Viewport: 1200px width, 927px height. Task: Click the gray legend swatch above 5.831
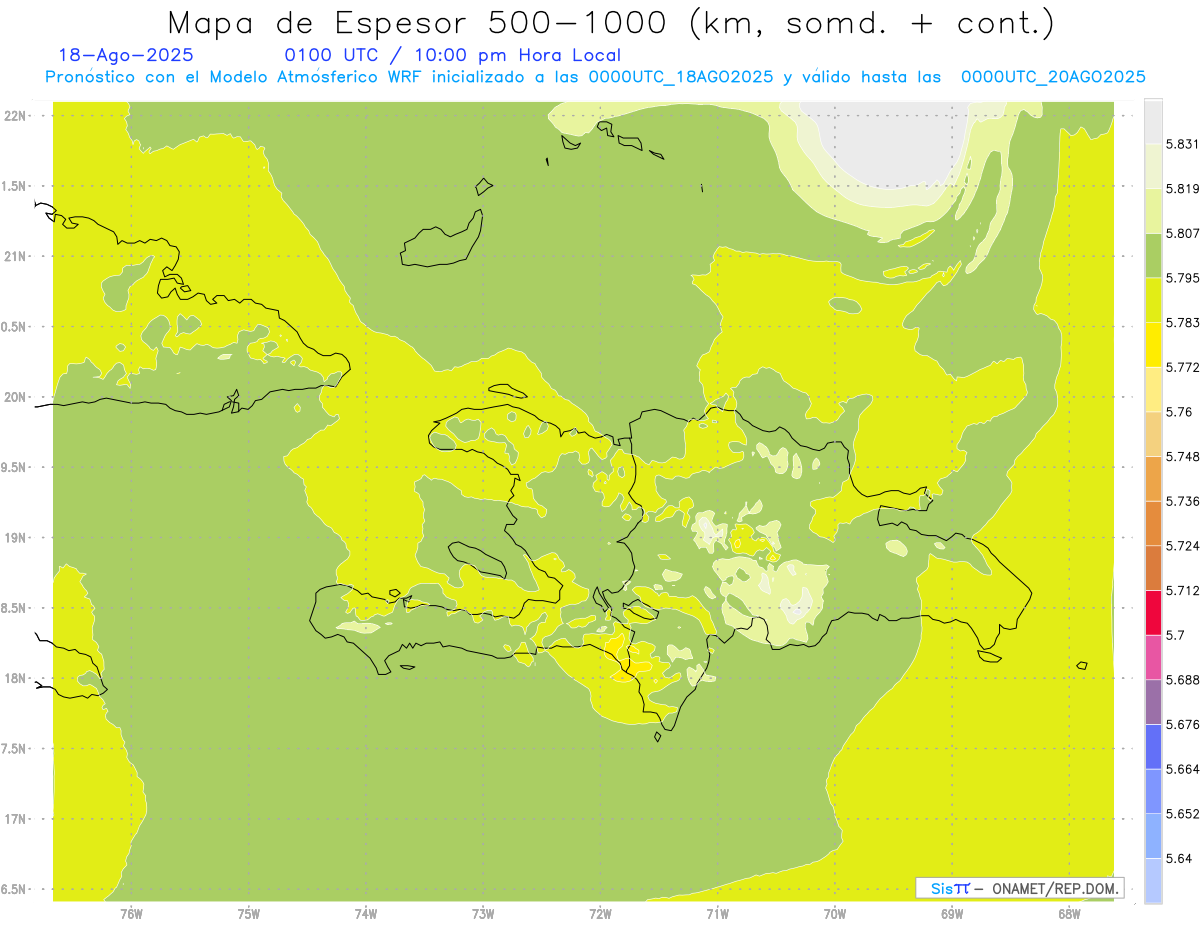(x=1153, y=121)
